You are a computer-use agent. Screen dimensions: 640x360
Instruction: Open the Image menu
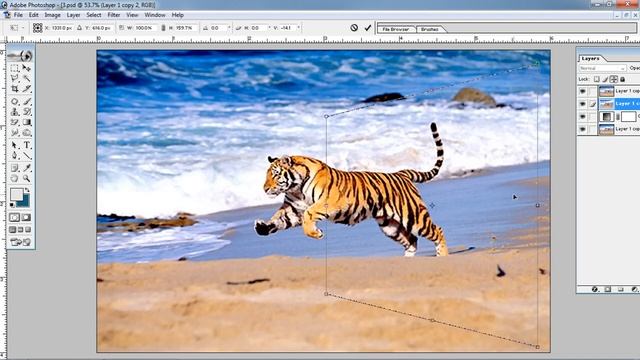click(52, 15)
